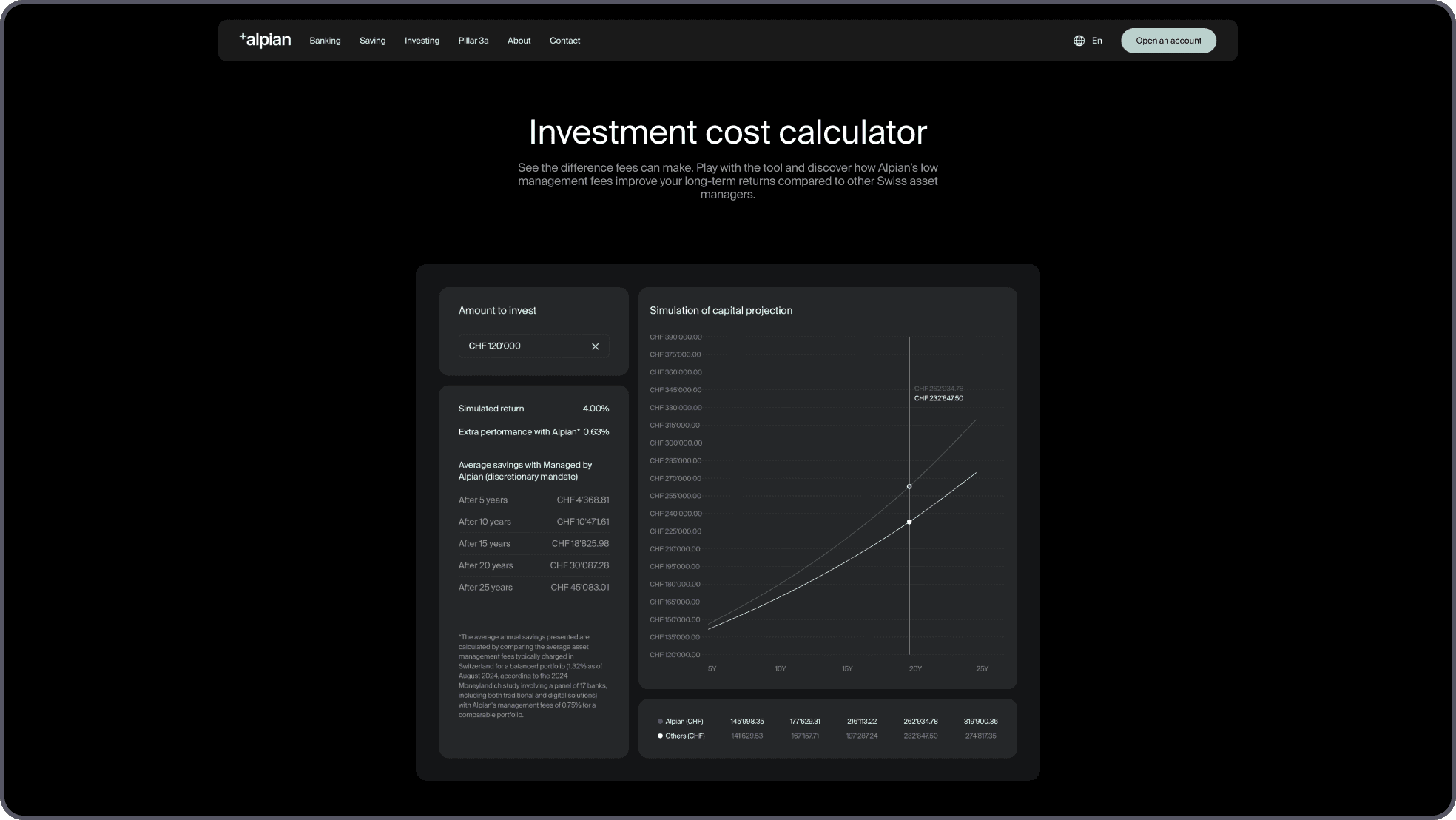
Task: Open the Investing menu
Action: (x=422, y=41)
